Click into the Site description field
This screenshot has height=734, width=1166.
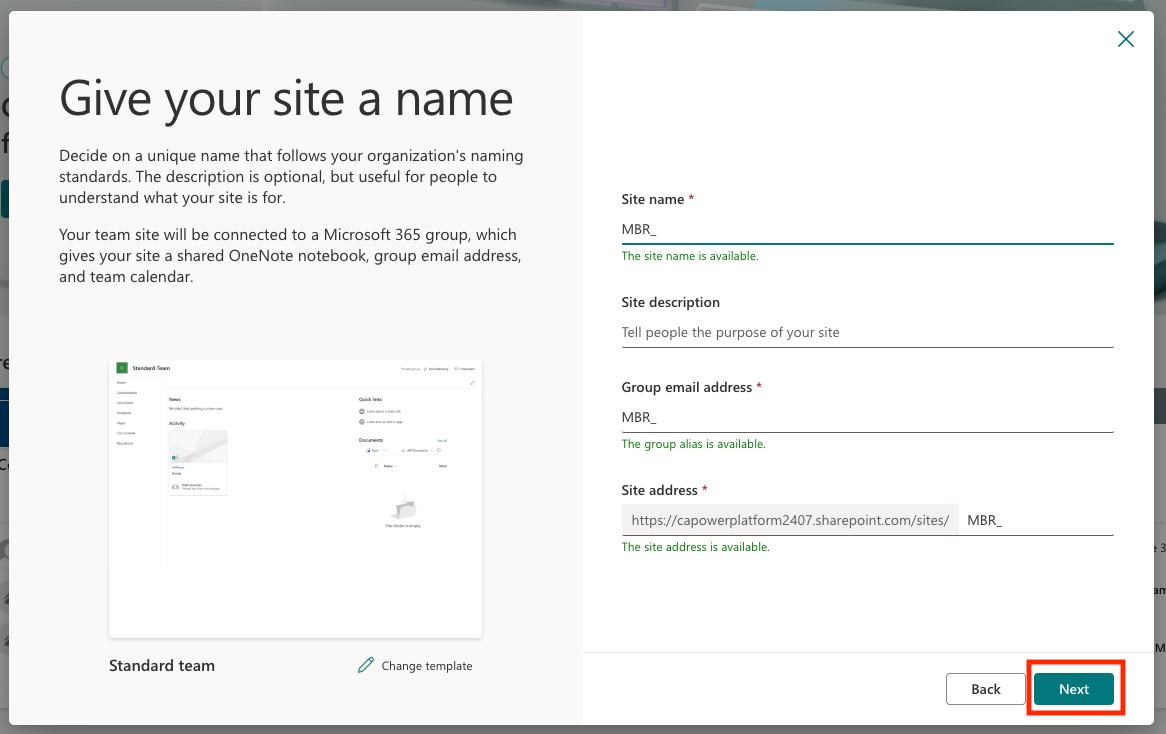tap(866, 332)
